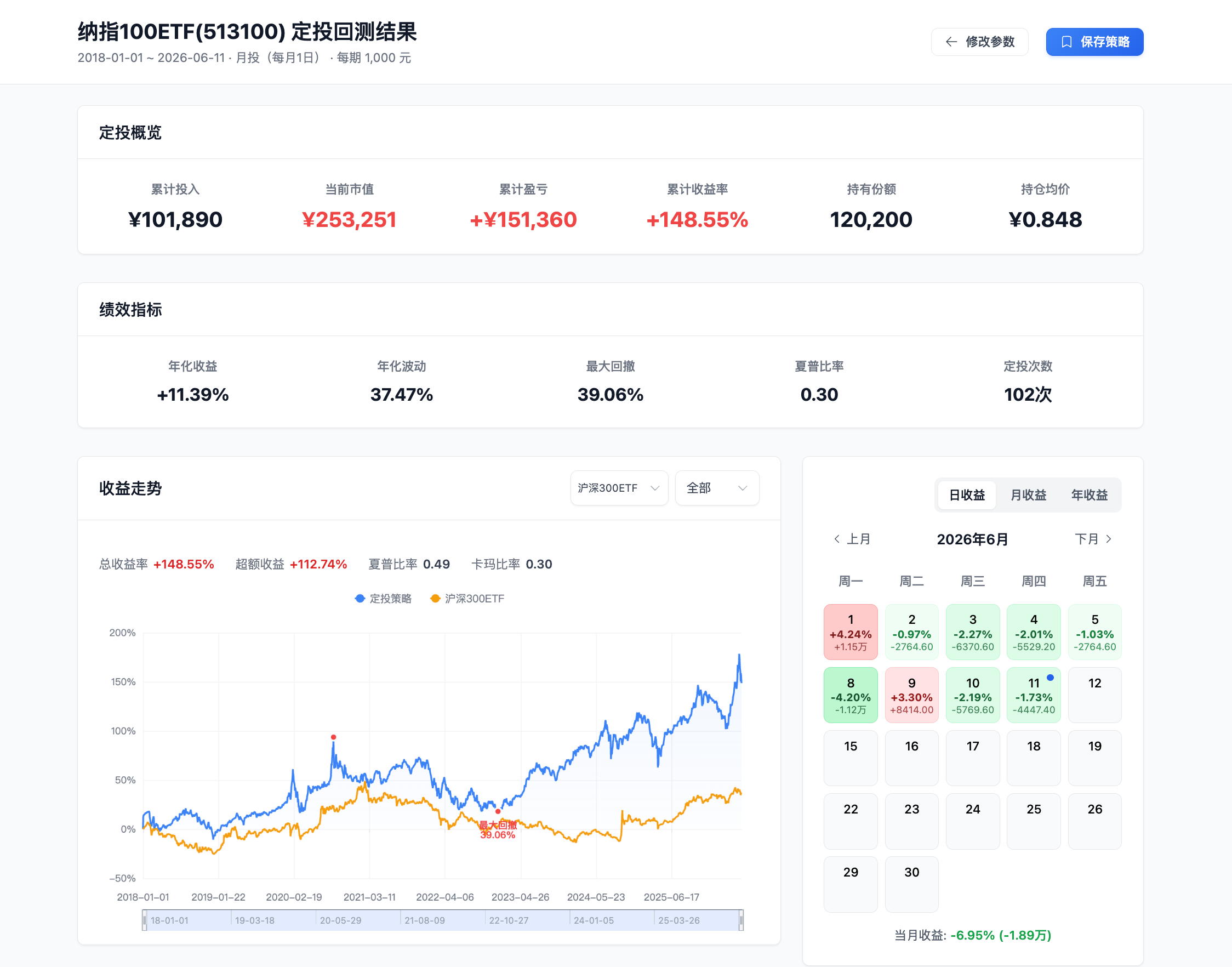The height and width of the screenshot is (967, 1232).
Task: Select the June 23 calendar cell
Action: pyautogui.click(x=911, y=821)
